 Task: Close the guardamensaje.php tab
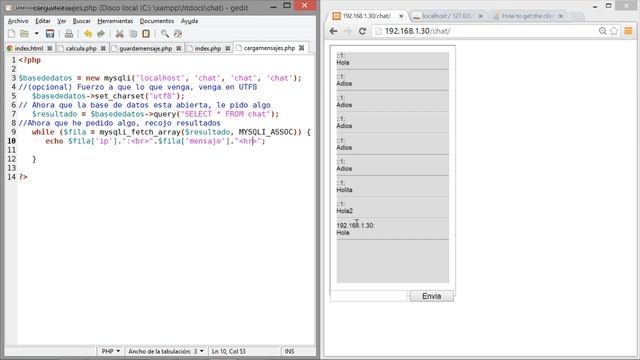(x=179, y=48)
